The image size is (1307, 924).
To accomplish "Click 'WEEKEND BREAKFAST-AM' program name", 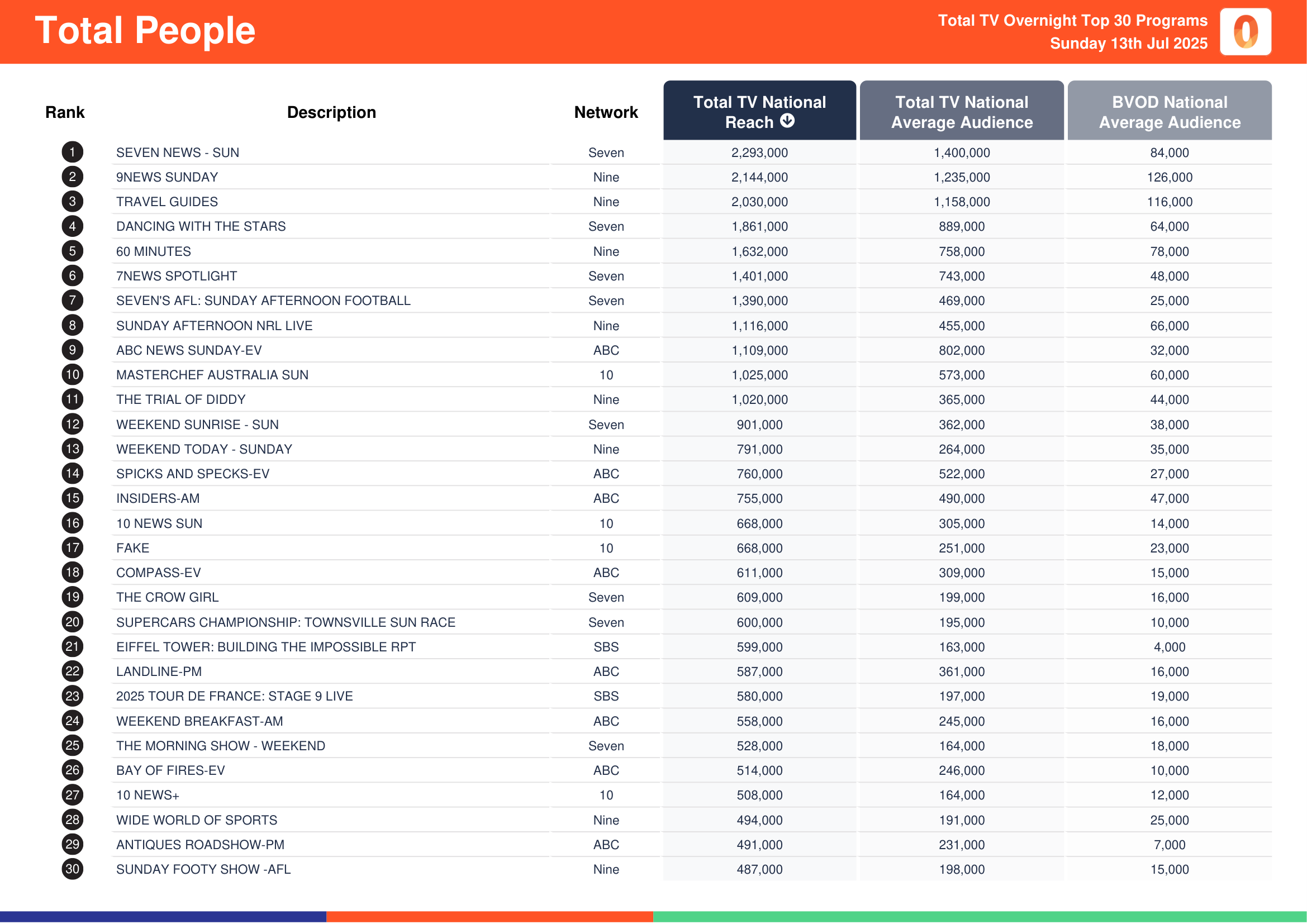I will [x=199, y=721].
